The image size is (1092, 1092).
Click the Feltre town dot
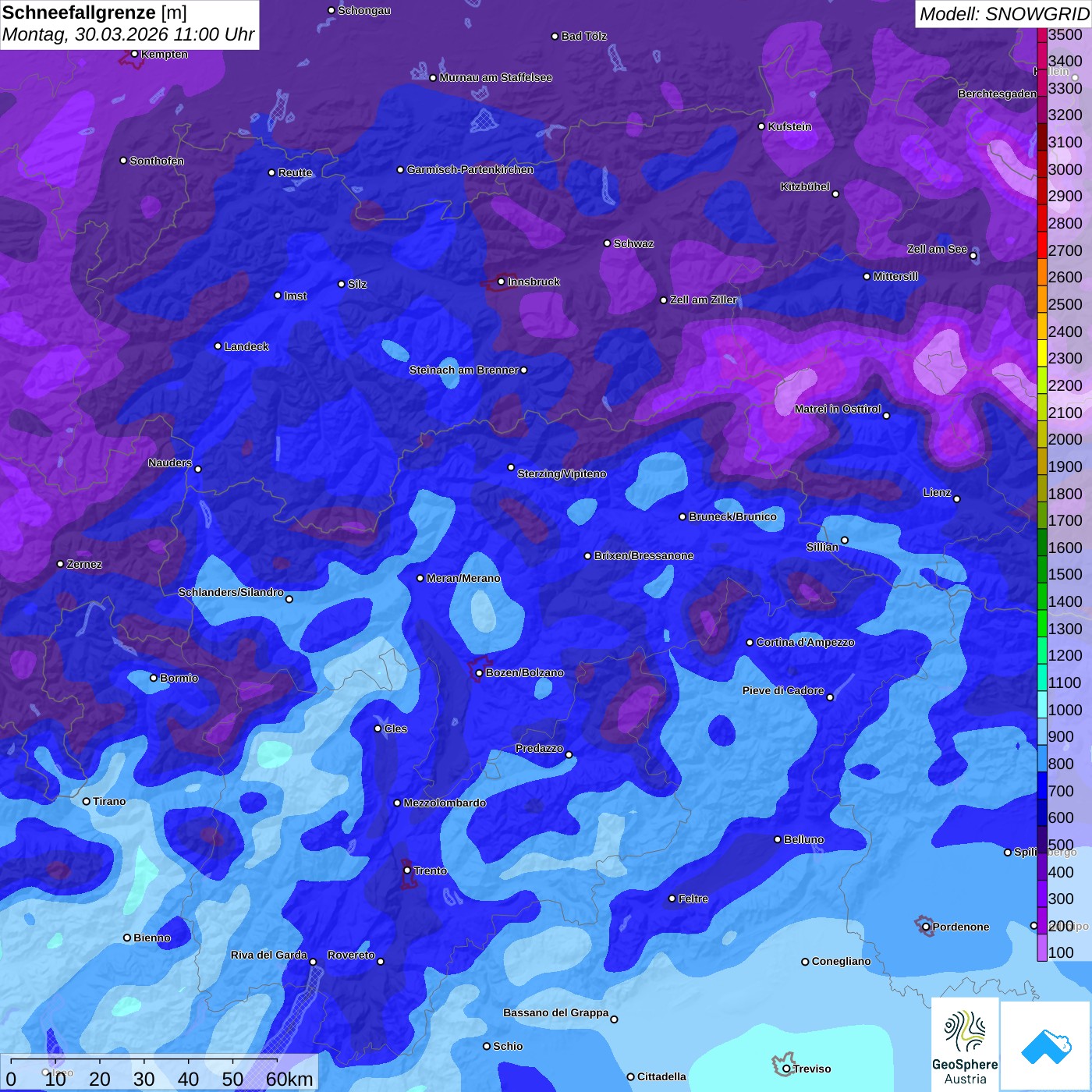click(672, 899)
